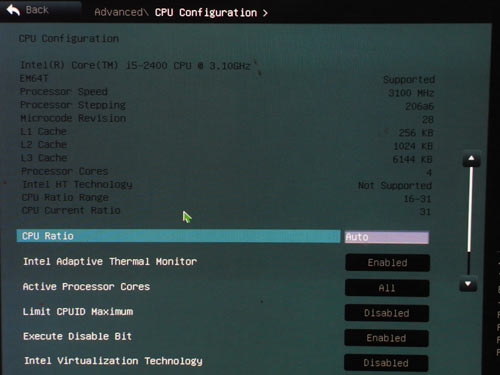The image size is (500, 375).
Task: Select Intel Adaptive Thermal Monitor option
Action: [x=110, y=262]
